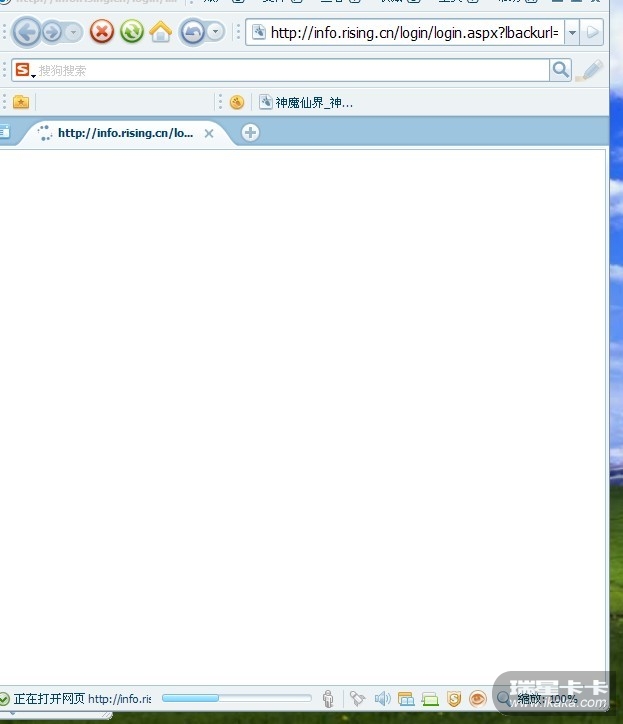623x724 pixels.
Task: Click the rocket accelerator icon in status bar
Action: coord(357,699)
